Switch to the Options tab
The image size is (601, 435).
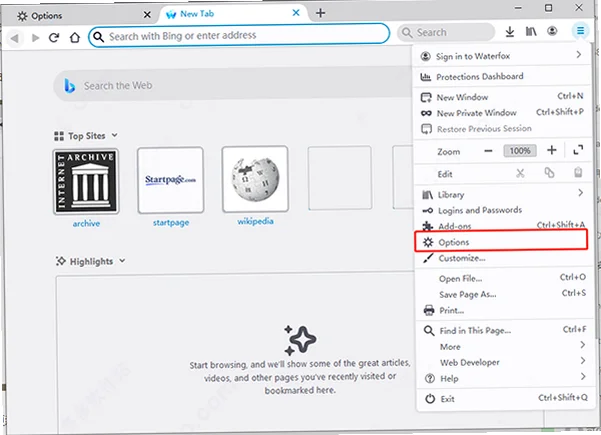tap(82, 16)
